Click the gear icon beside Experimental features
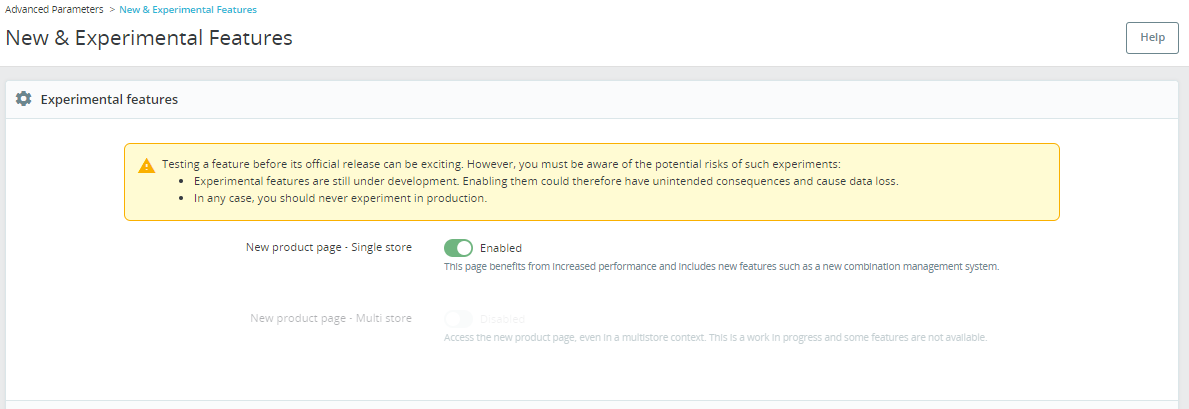This screenshot has width=1189, height=409. tap(24, 99)
